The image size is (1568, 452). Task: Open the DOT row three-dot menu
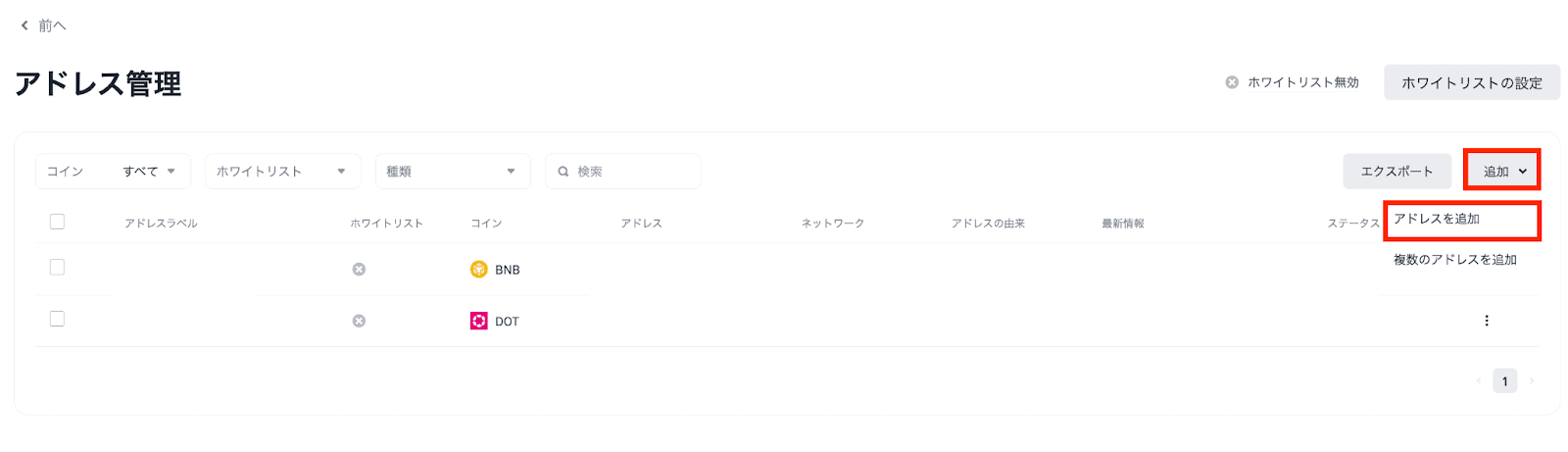click(x=1486, y=321)
